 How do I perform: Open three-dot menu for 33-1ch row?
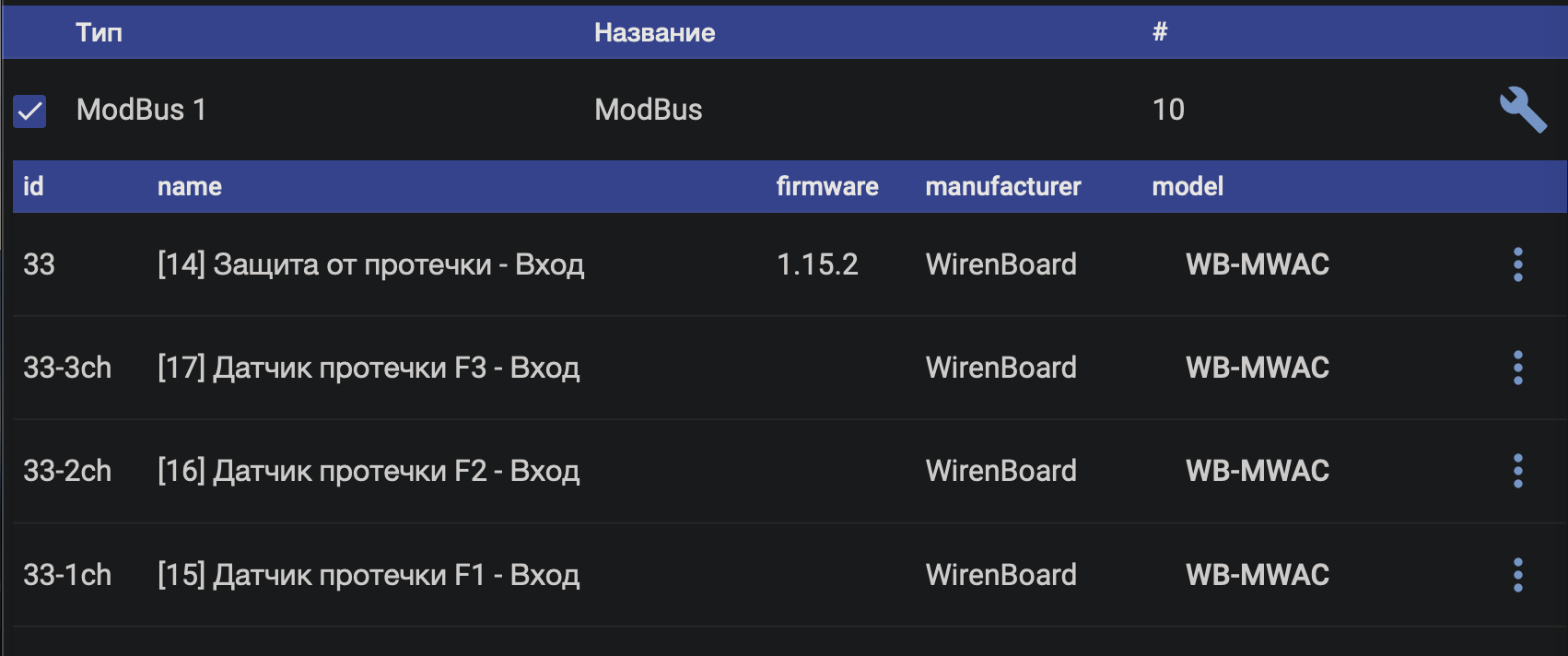[x=1517, y=575]
